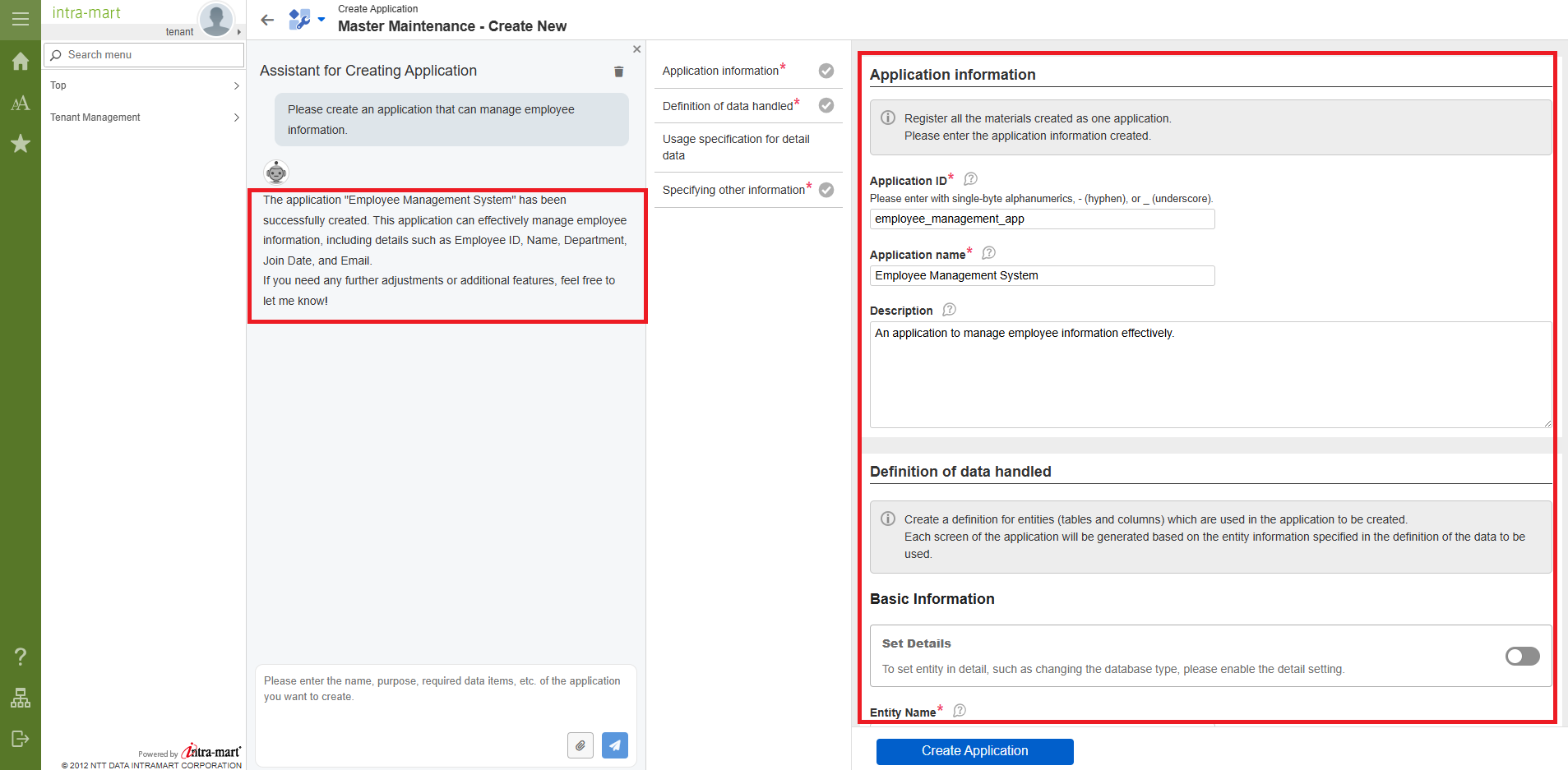Image resolution: width=1568 pixels, height=770 pixels.
Task: Open the sitemap icon in sidebar
Action: [x=20, y=698]
